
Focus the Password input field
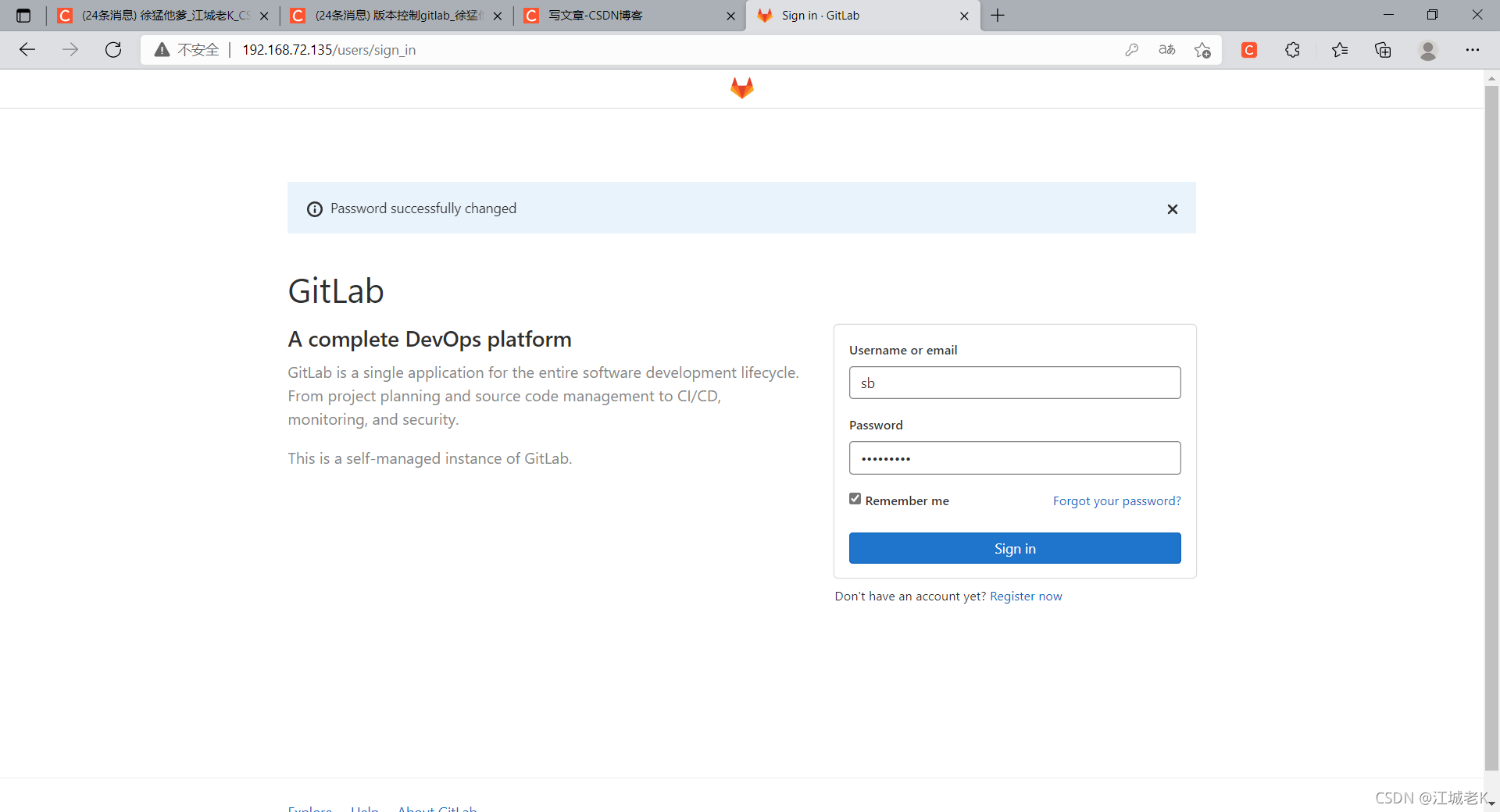(1015, 458)
